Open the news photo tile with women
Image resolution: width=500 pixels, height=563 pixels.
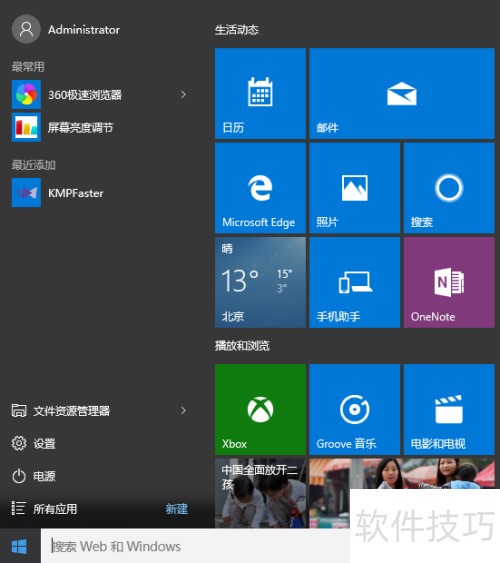click(402, 474)
